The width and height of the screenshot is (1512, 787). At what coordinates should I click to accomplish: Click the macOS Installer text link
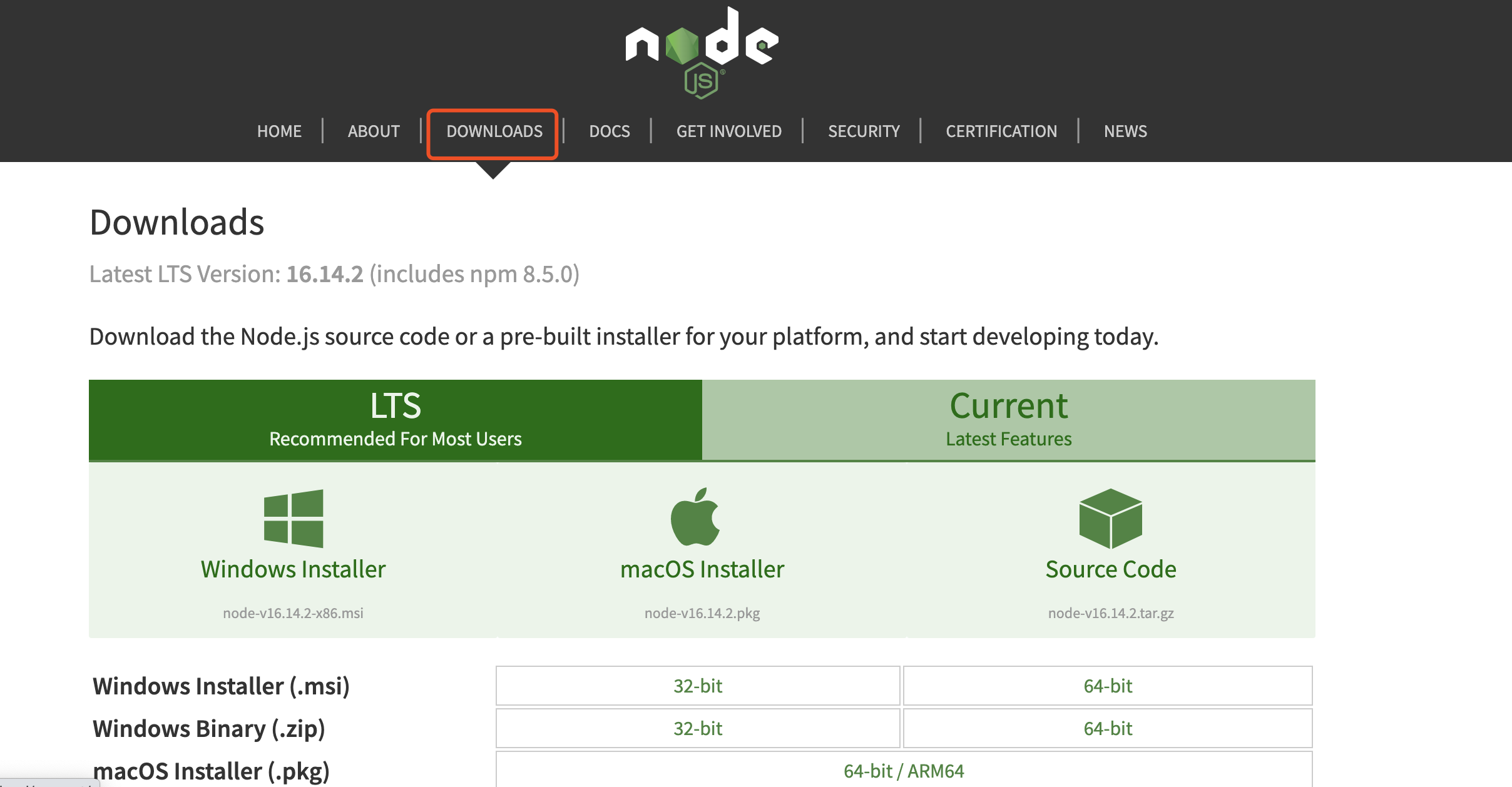pyautogui.click(x=702, y=569)
